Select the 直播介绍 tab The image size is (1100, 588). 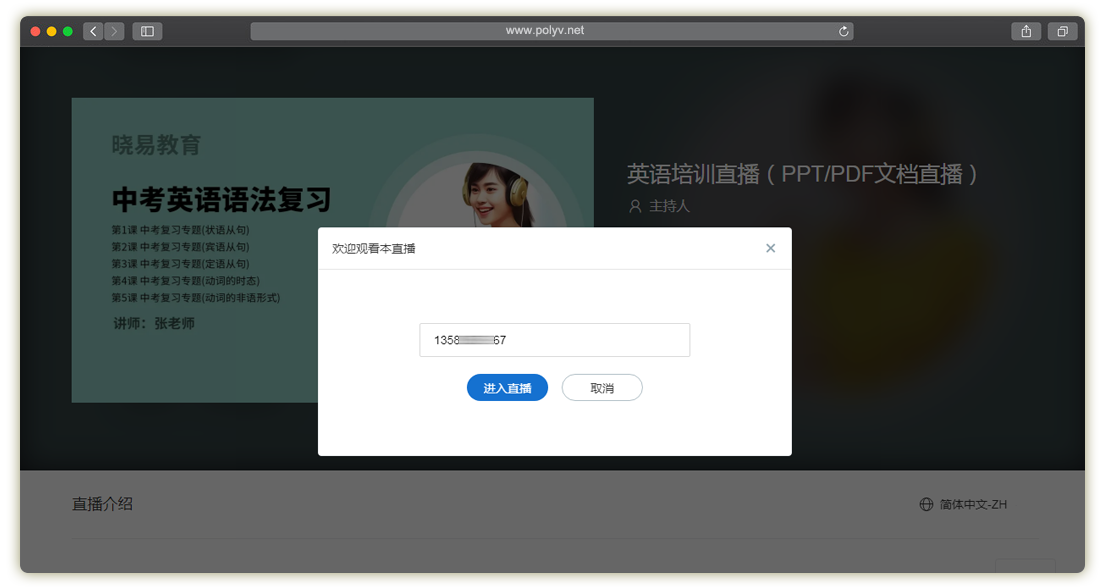point(102,504)
